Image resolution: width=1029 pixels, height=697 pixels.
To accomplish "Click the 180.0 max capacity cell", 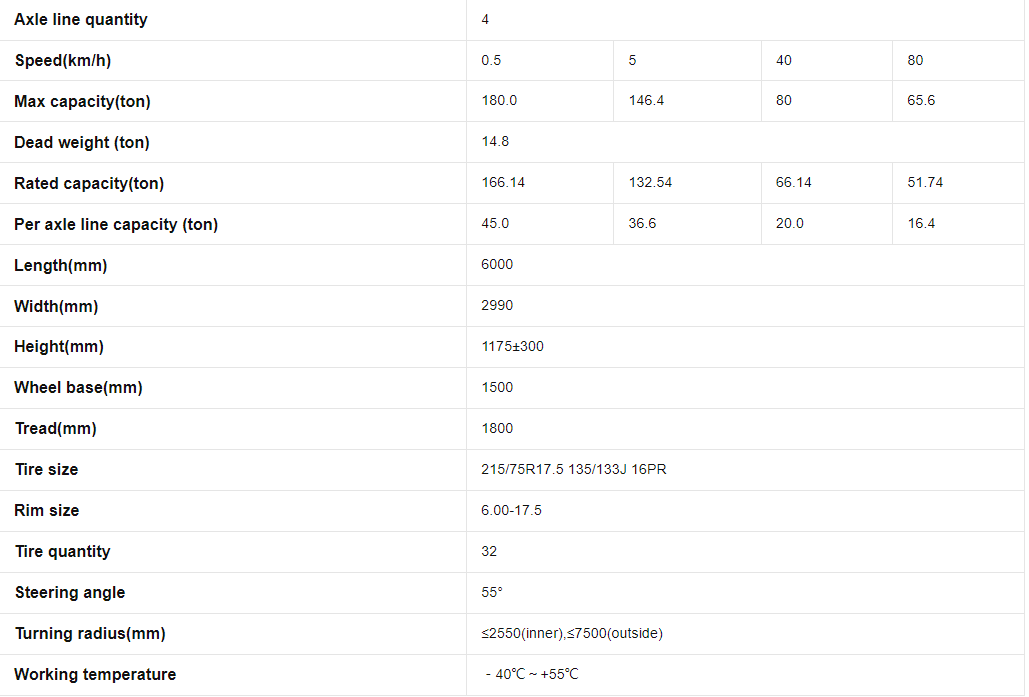I will tap(499, 101).
